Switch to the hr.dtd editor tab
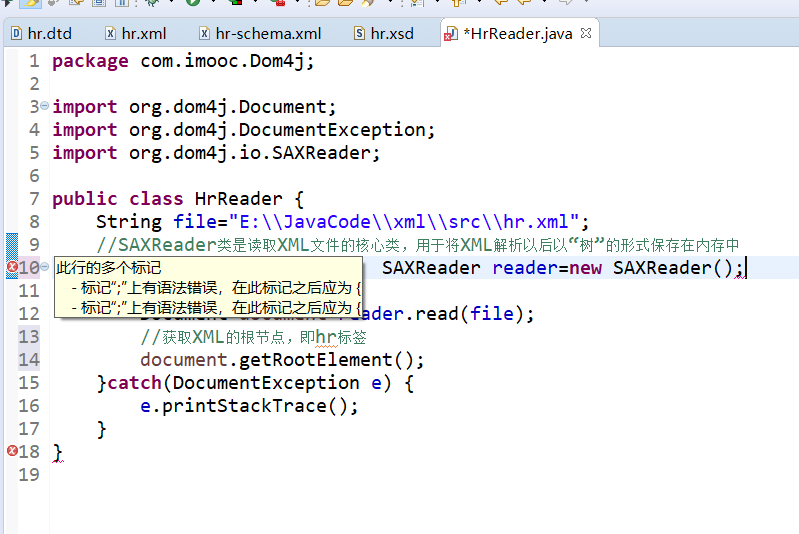This screenshot has width=799, height=534. point(42,34)
